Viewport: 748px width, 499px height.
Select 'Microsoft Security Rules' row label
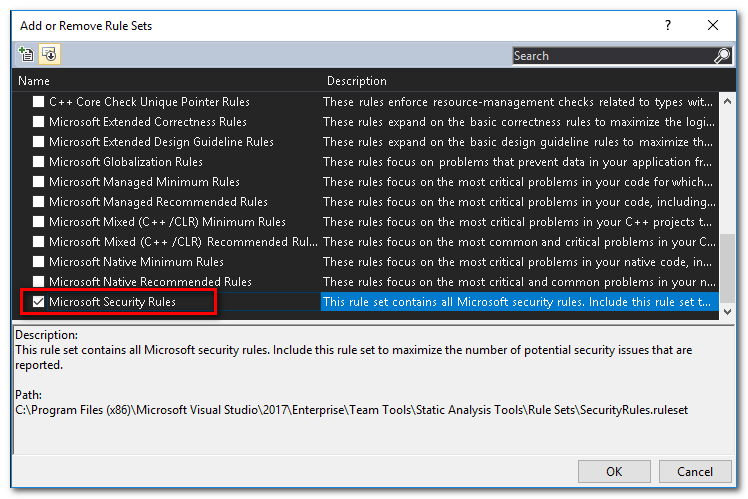tap(113, 301)
